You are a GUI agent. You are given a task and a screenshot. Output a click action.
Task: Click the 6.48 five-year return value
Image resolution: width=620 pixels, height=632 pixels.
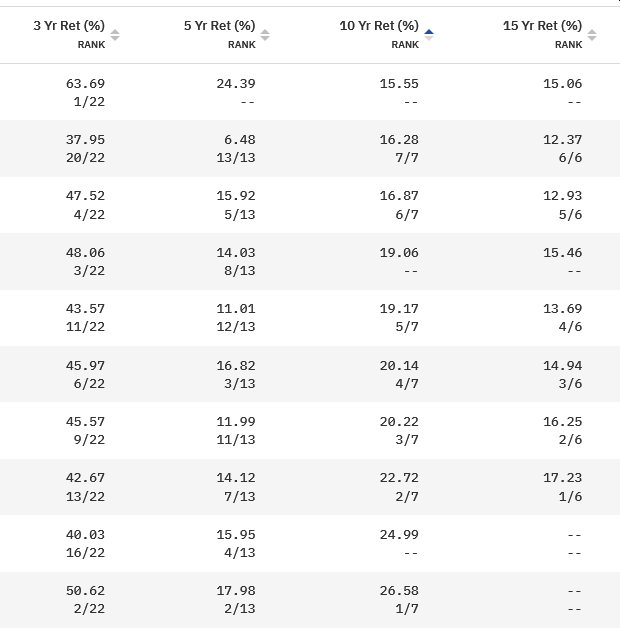(240, 140)
